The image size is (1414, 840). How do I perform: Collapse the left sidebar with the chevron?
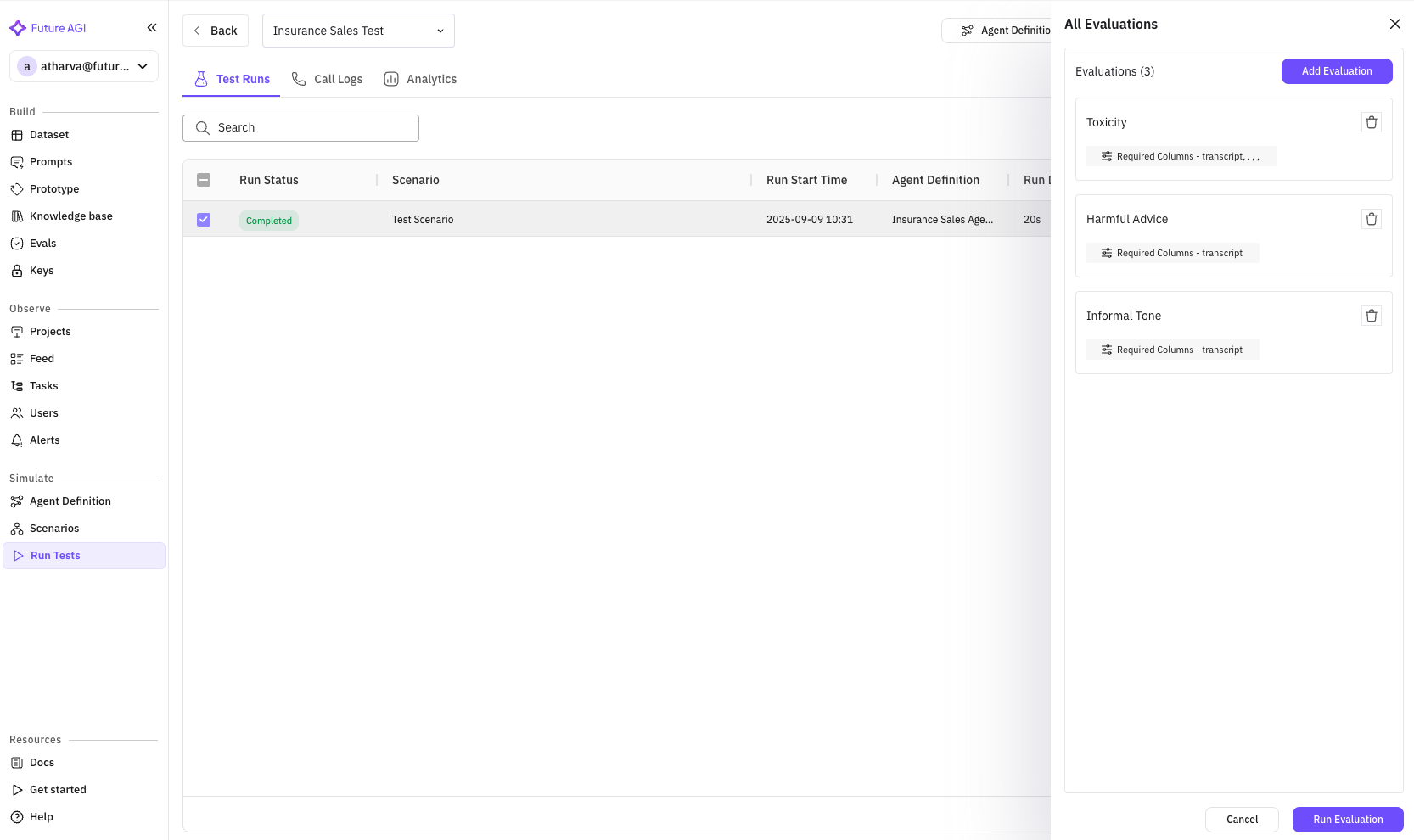[152, 27]
